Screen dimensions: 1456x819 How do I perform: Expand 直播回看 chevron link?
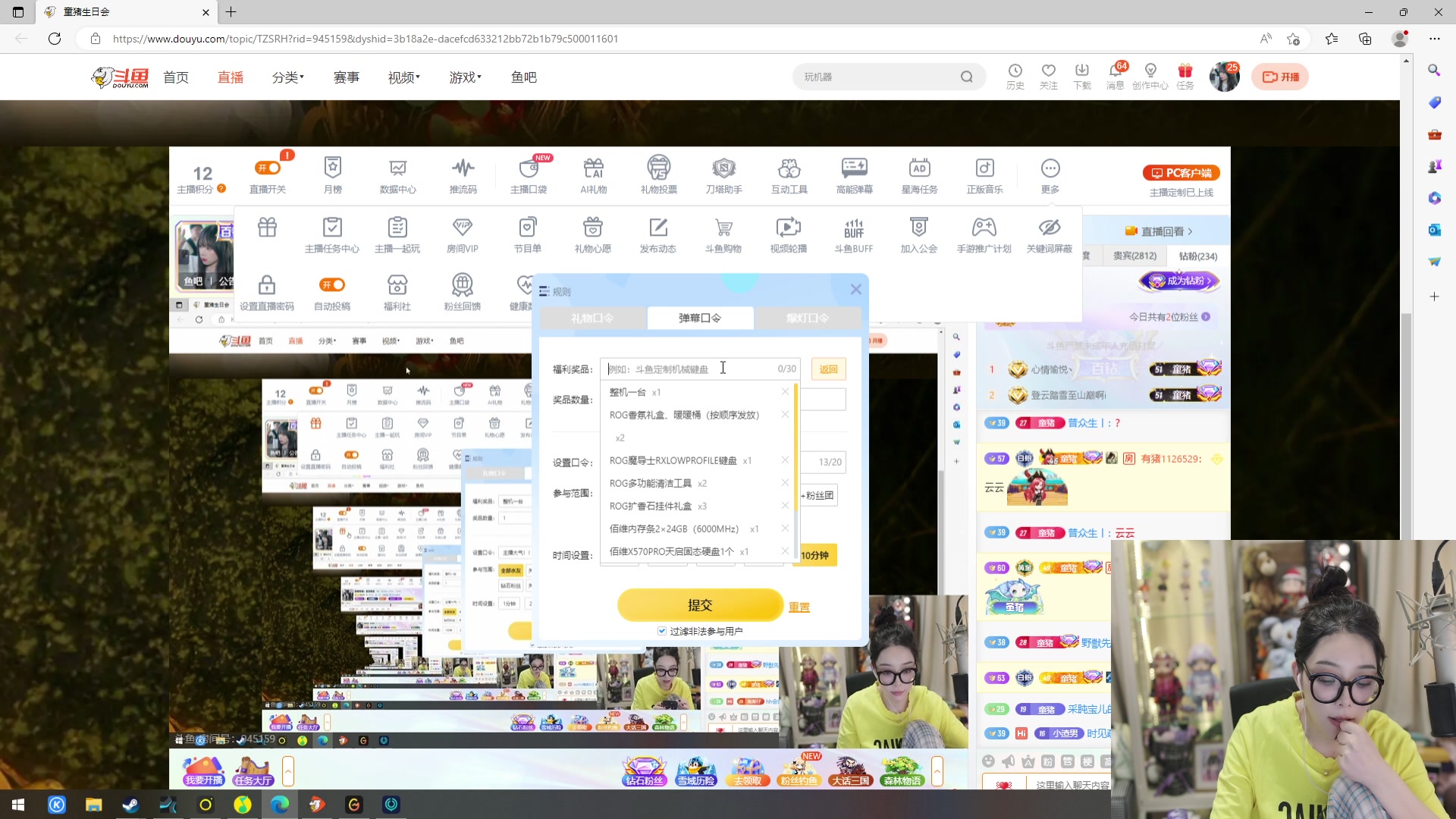(1159, 231)
